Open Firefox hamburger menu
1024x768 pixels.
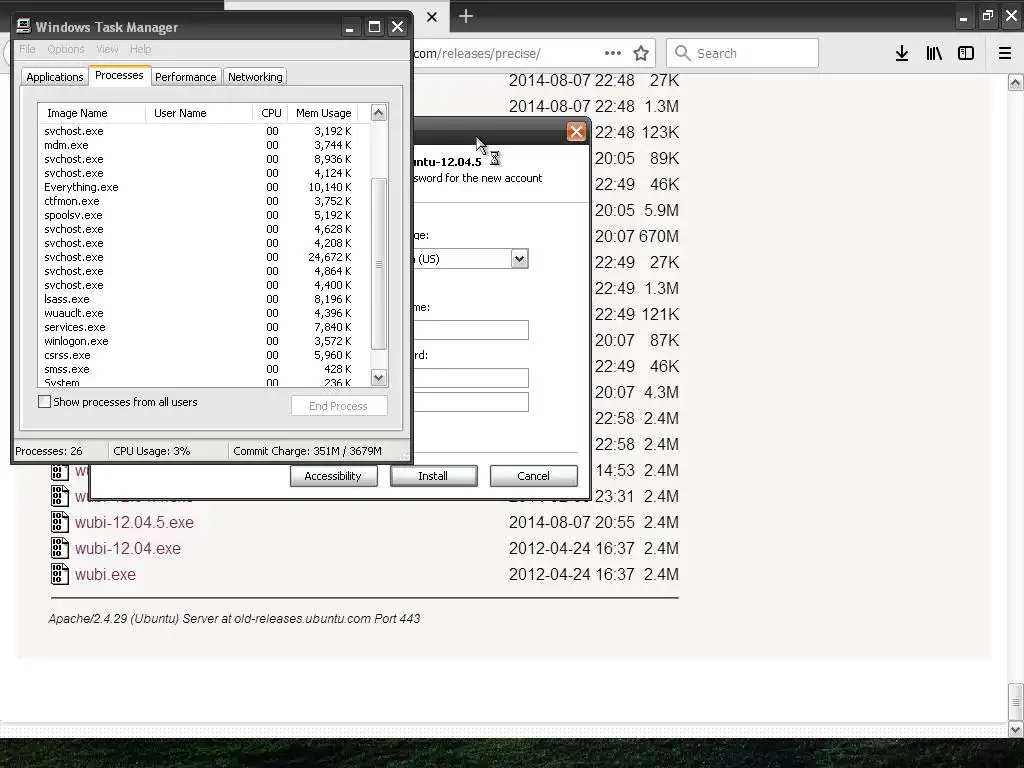(1005, 54)
